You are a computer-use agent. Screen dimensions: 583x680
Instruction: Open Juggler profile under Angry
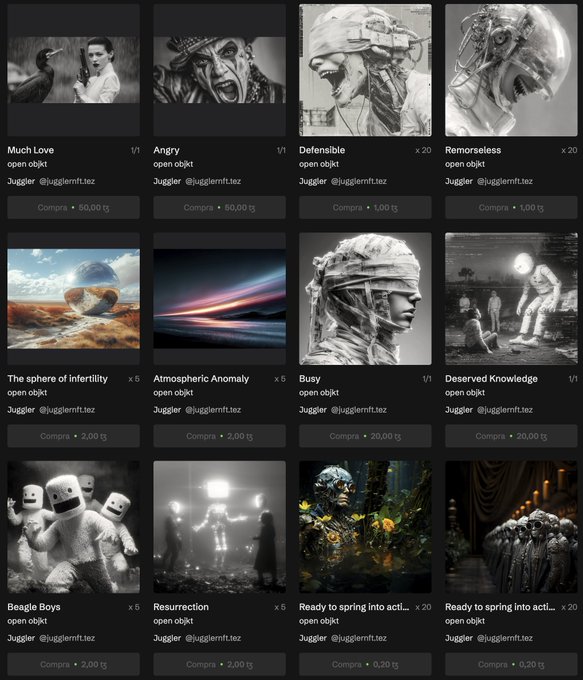pyautogui.click(x=197, y=181)
